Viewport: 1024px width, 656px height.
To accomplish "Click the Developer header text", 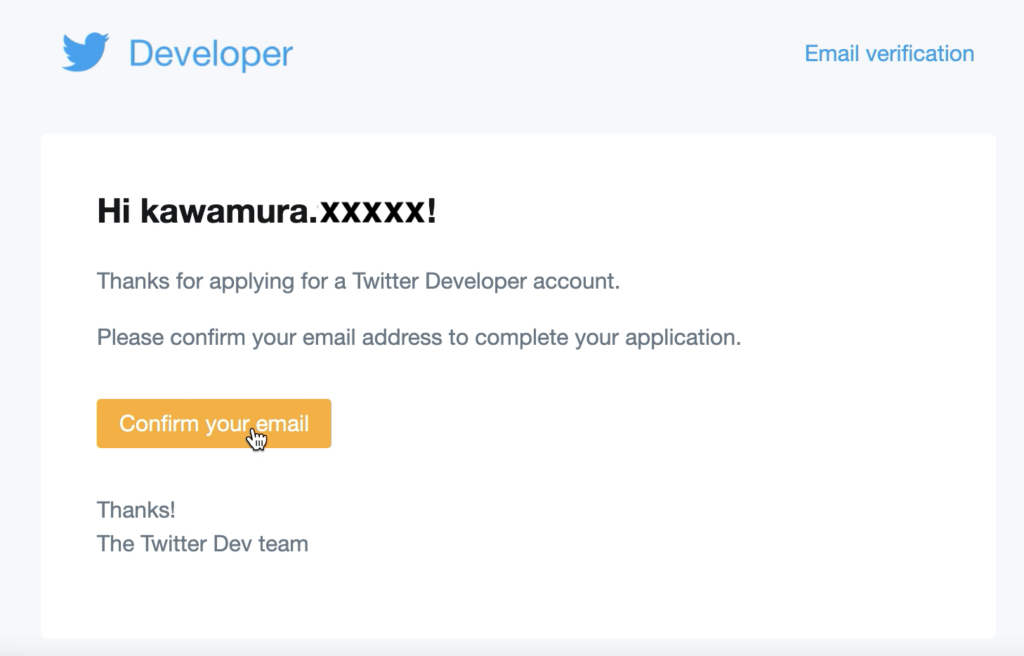I will coord(211,54).
